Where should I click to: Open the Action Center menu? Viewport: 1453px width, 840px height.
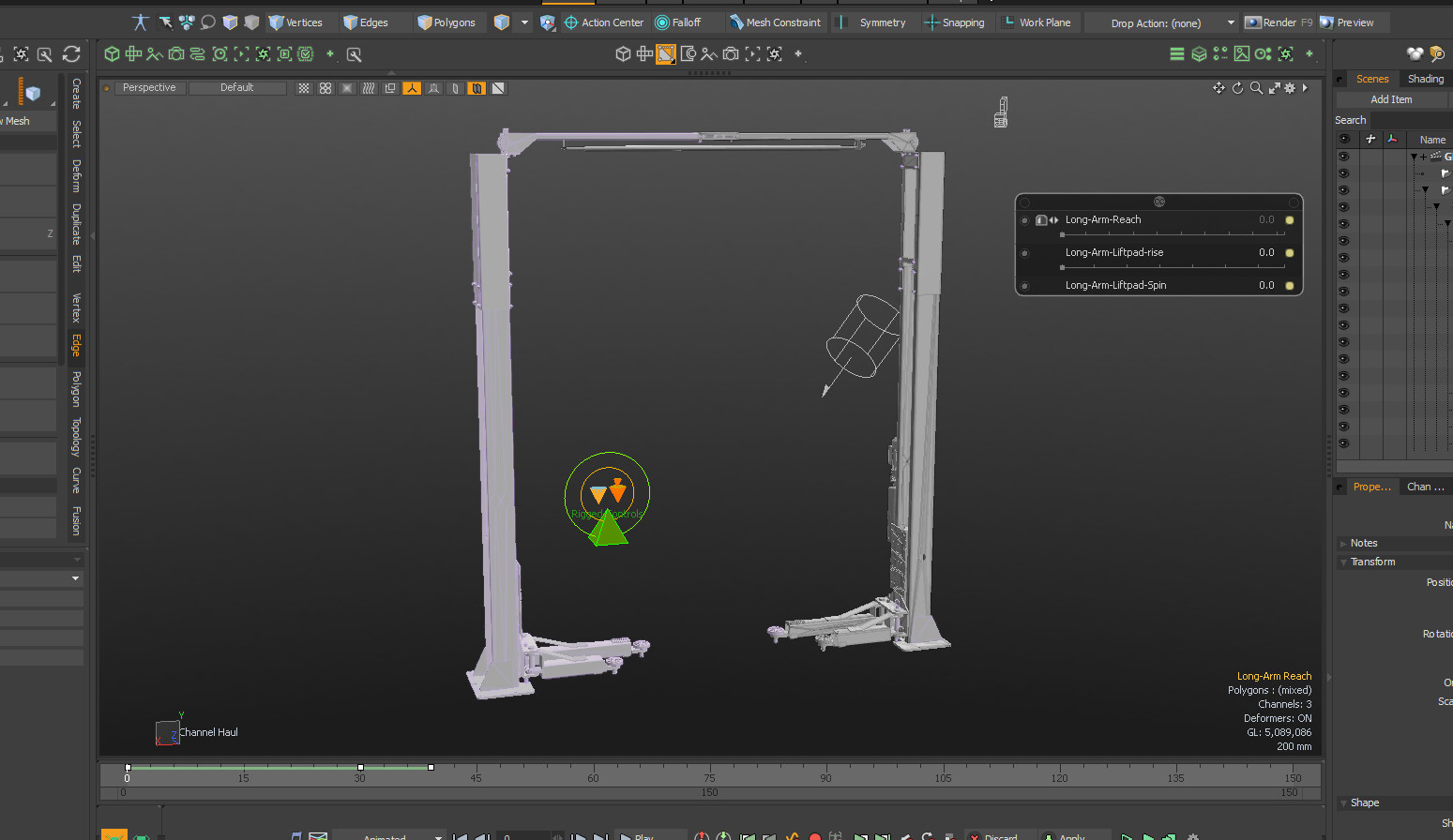click(x=603, y=22)
